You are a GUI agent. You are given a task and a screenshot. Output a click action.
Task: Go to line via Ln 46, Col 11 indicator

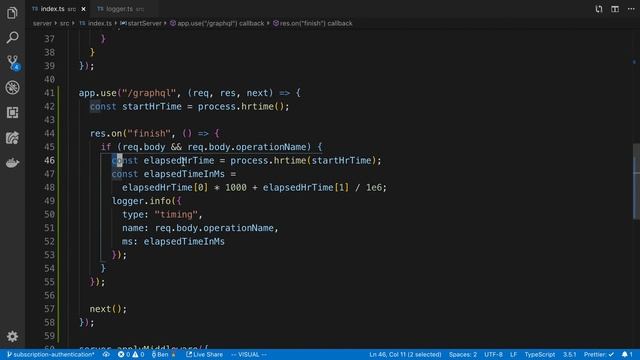(x=405, y=354)
